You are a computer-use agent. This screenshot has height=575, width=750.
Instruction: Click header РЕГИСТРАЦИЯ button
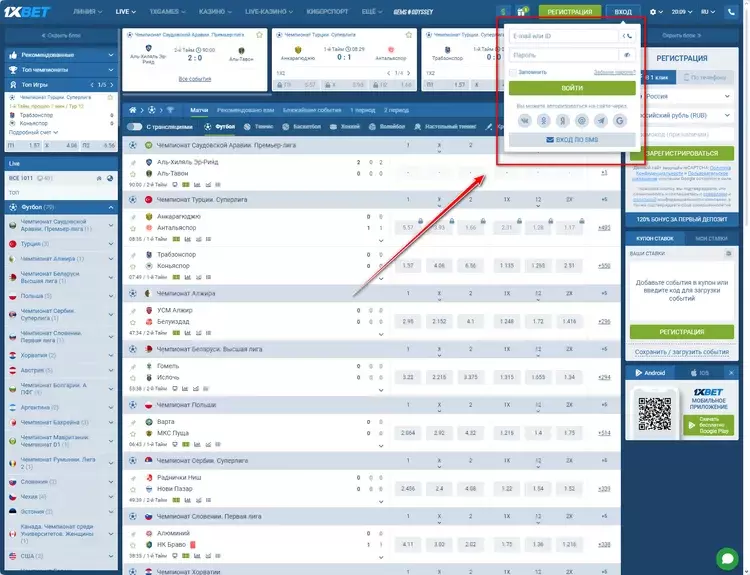point(570,11)
